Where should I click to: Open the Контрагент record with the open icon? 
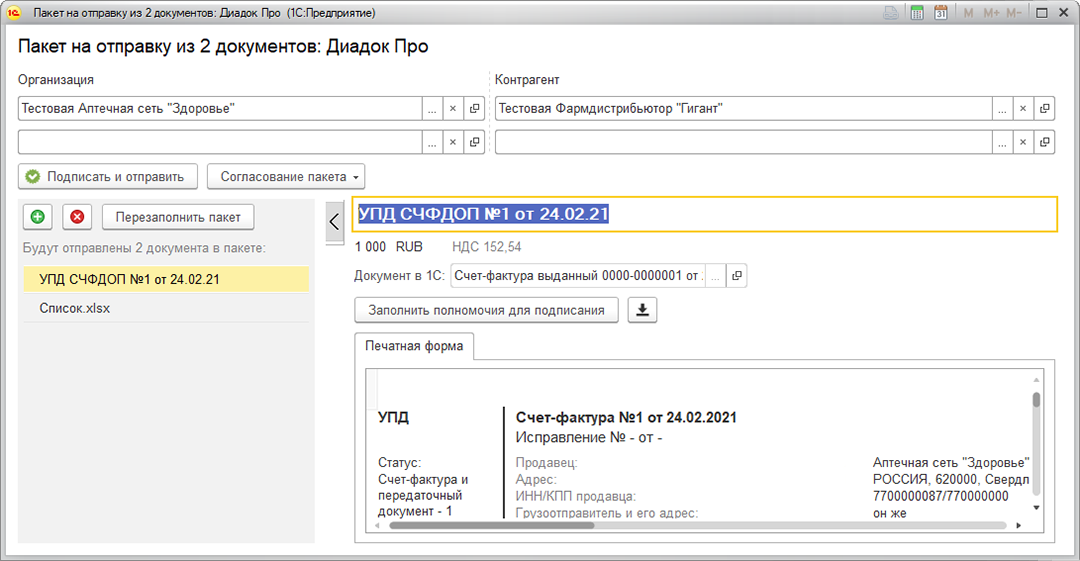[1045, 109]
